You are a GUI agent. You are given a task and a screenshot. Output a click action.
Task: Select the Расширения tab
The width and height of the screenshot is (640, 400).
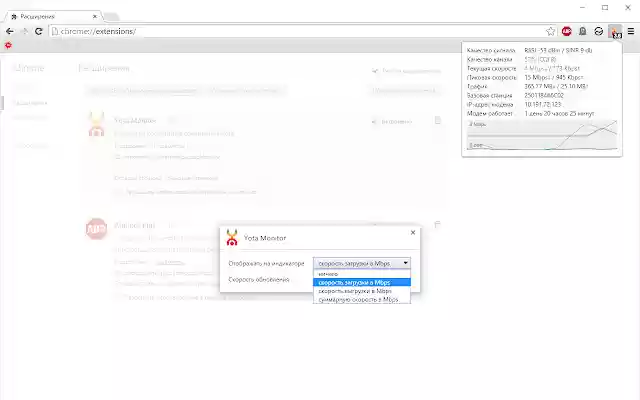pos(53,17)
